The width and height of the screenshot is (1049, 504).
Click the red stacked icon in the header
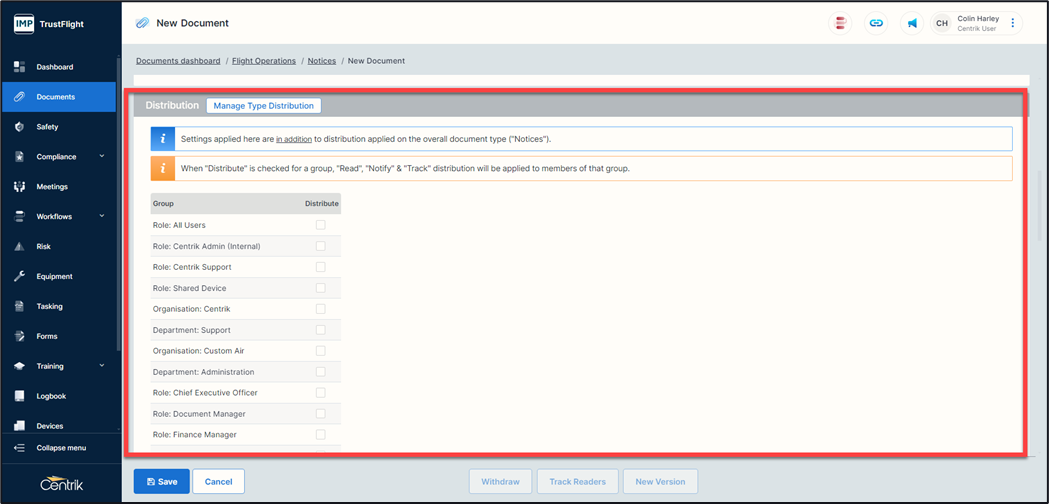tap(841, 23)
